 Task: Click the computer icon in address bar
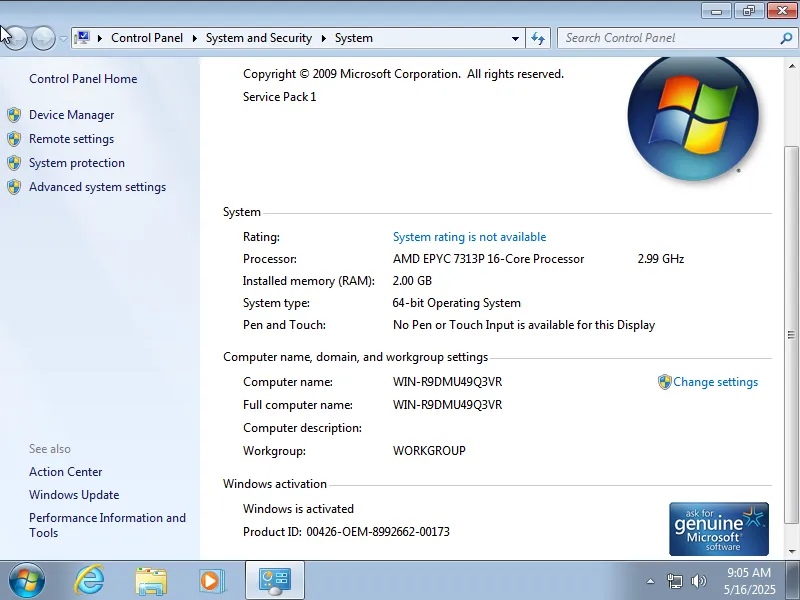point(82,38)
